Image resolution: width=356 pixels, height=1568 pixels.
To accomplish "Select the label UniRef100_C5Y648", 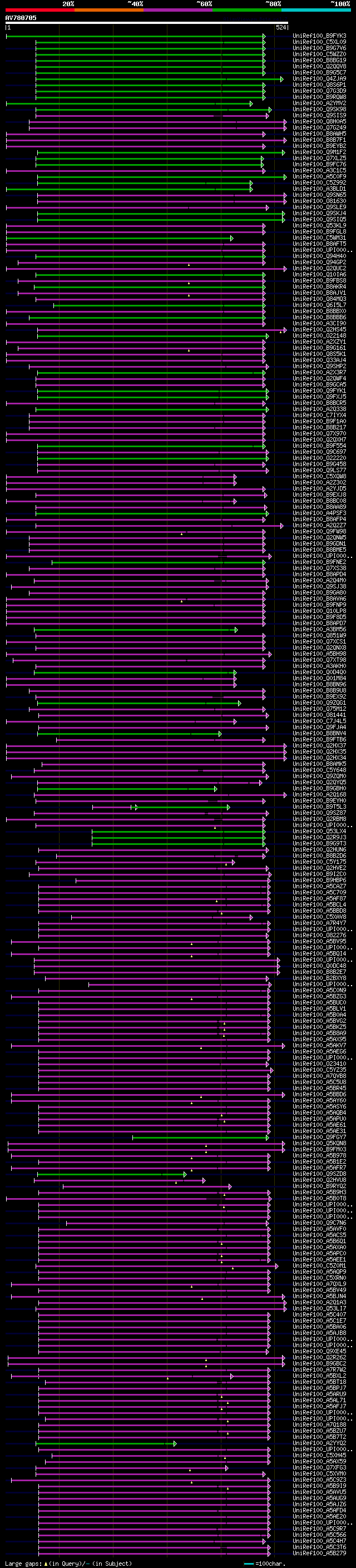I will coord(319,770).
